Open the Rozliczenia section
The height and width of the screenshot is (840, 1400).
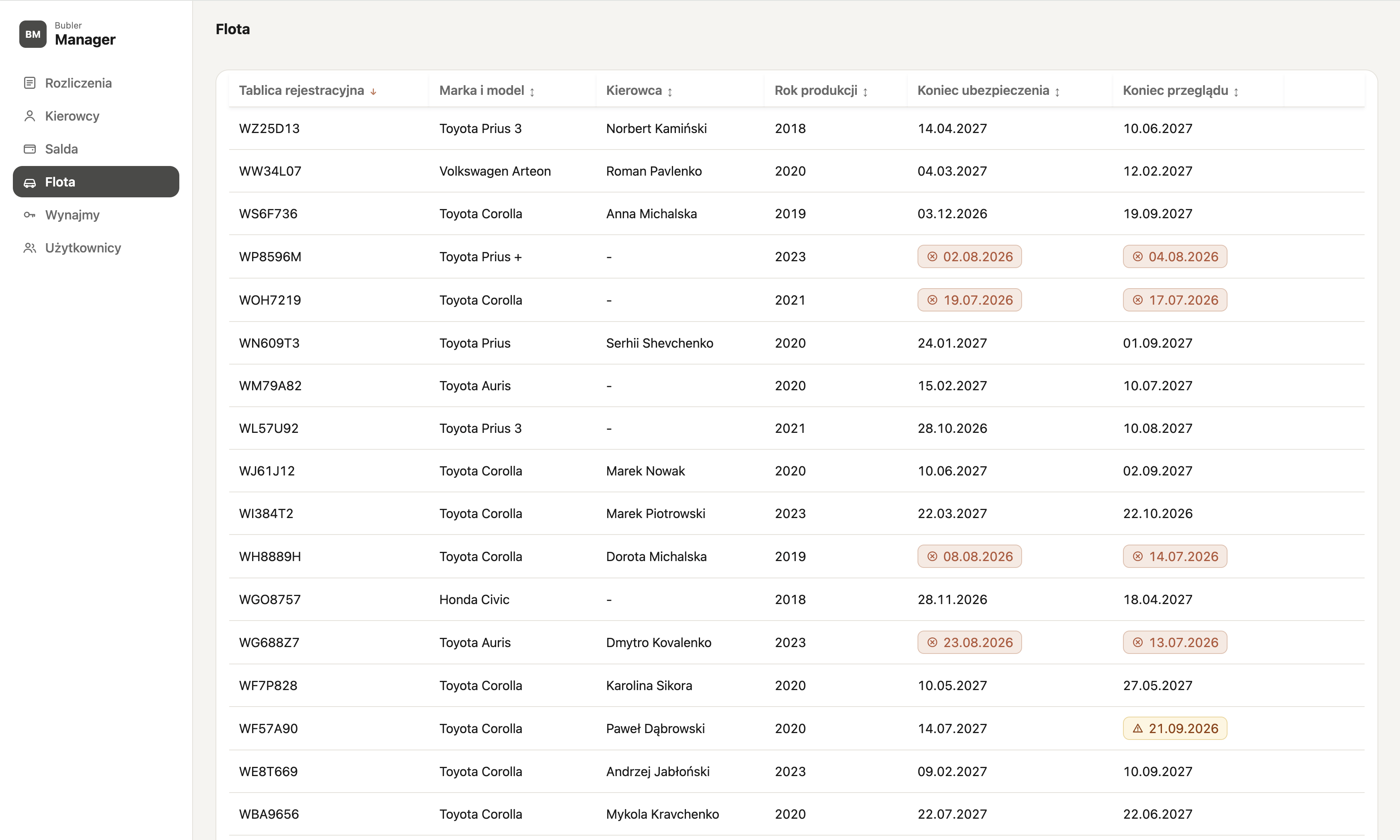click(x=96, y=83)
